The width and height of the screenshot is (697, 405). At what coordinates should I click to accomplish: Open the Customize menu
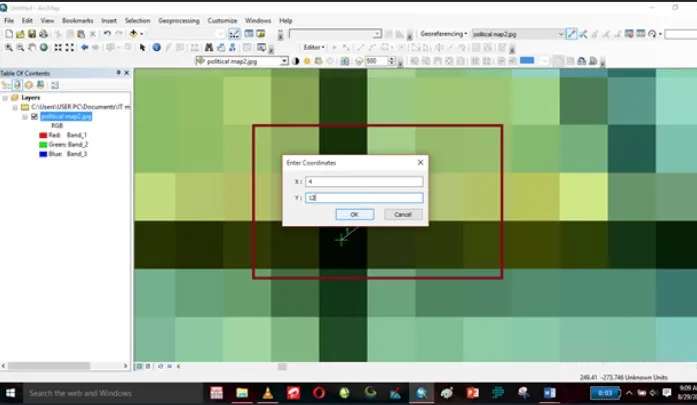pos(222,20)
